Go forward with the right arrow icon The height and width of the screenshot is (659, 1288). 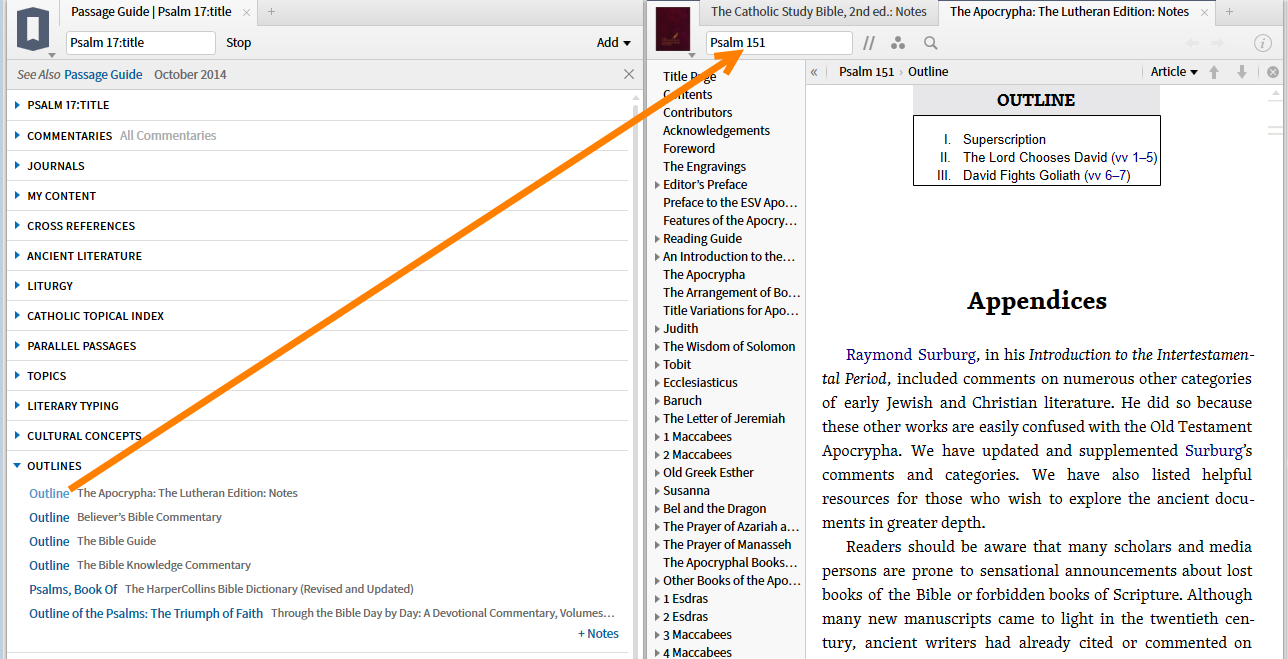pos(1217,43)
